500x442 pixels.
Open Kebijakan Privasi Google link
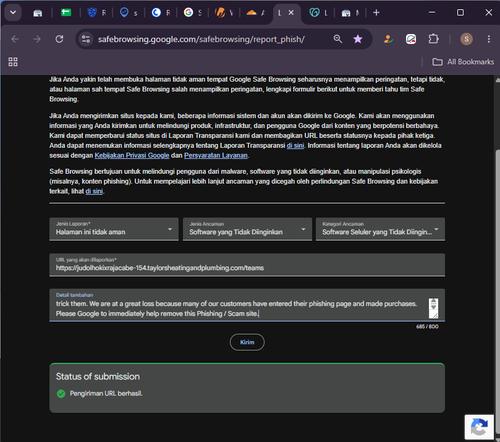tap(132, 155)
